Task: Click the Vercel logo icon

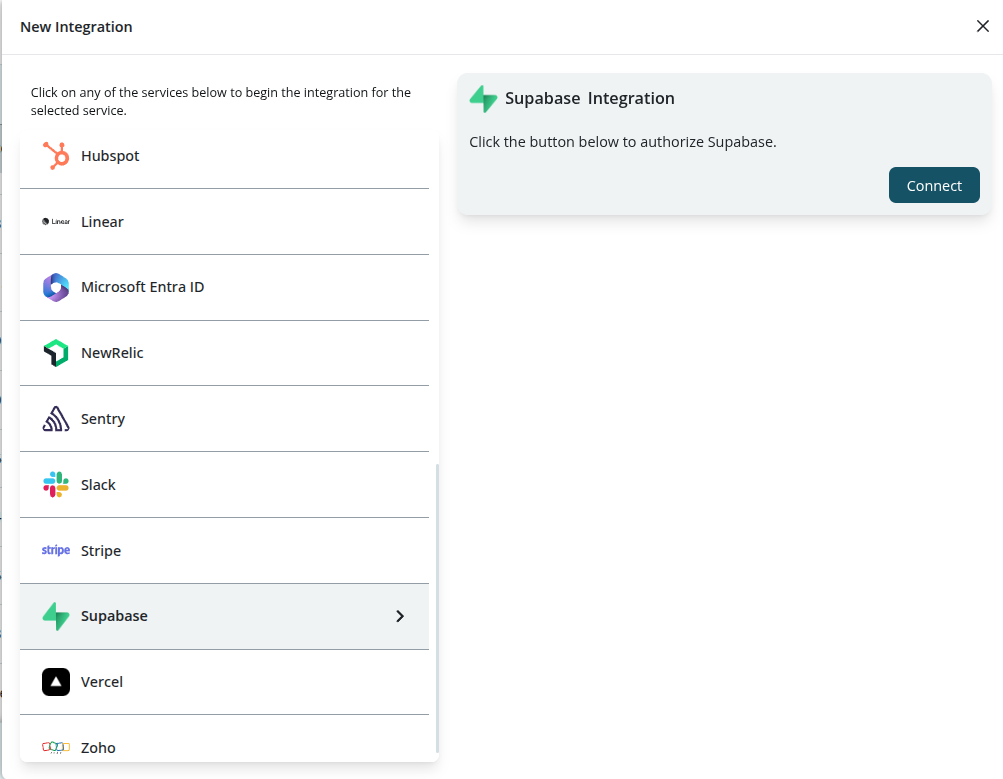Action: point(56,682)
